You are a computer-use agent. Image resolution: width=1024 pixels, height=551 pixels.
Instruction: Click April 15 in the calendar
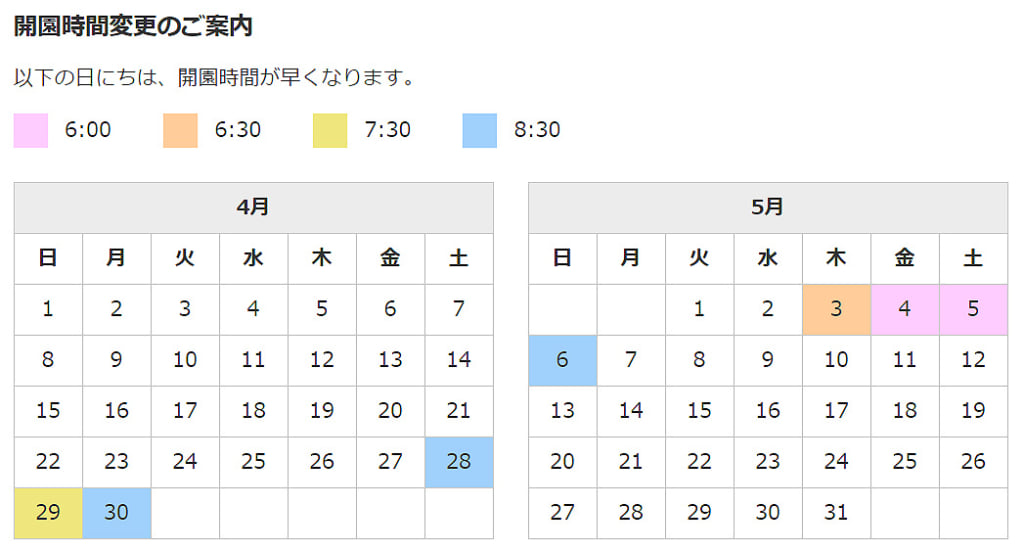click(x=48, y=411)
